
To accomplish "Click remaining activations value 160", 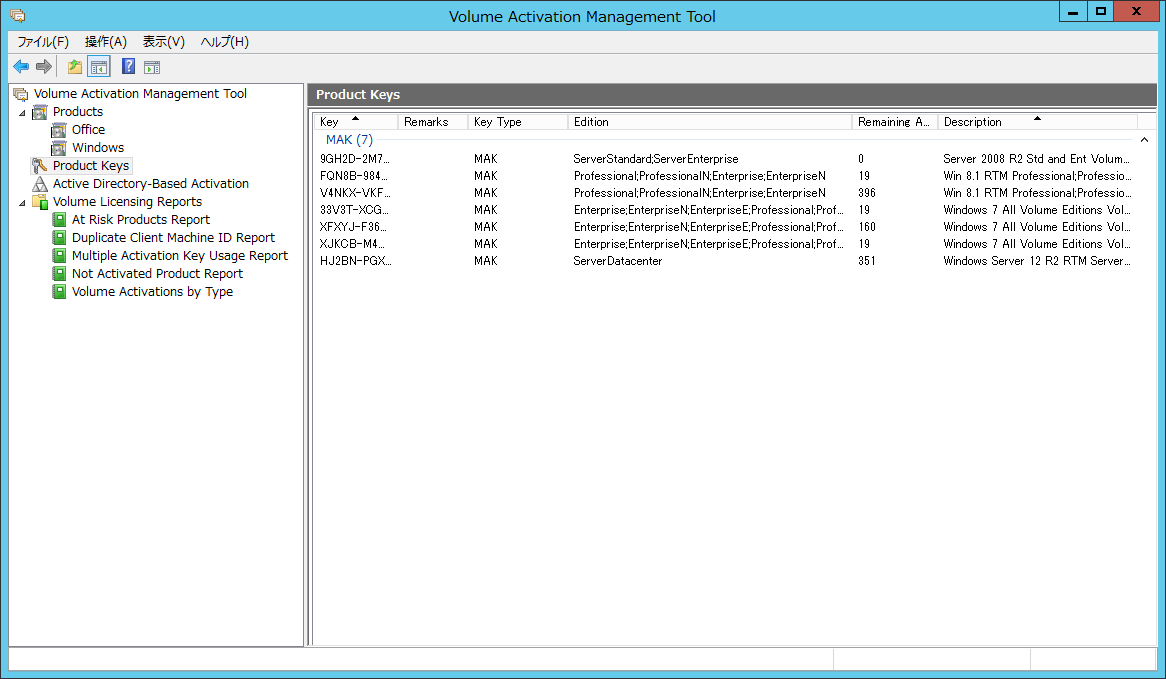I will click(867, 228).
